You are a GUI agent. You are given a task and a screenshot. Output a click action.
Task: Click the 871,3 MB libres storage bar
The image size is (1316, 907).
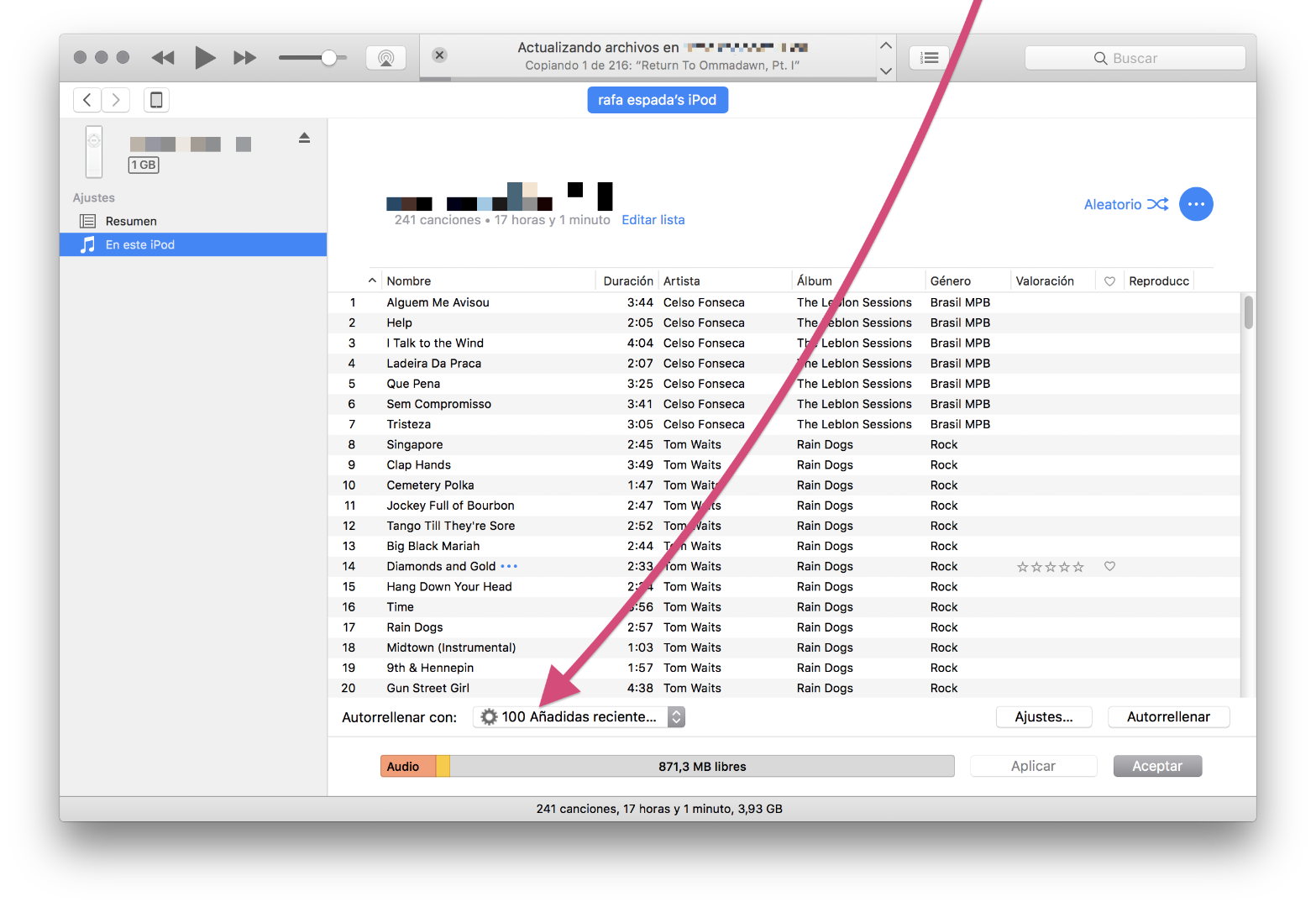702,766
